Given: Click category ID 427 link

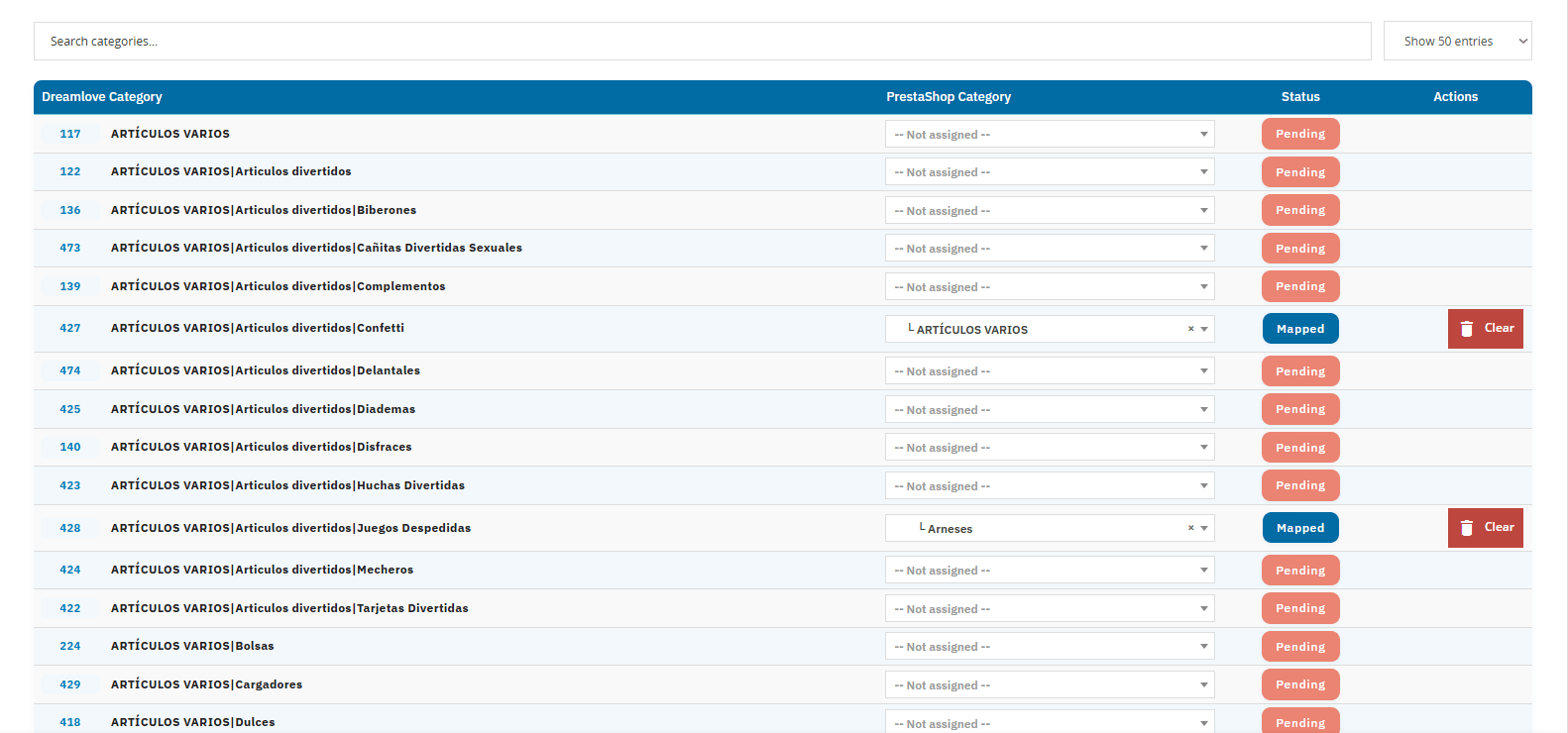Looking at the screenshot, I should pos(70,328).
